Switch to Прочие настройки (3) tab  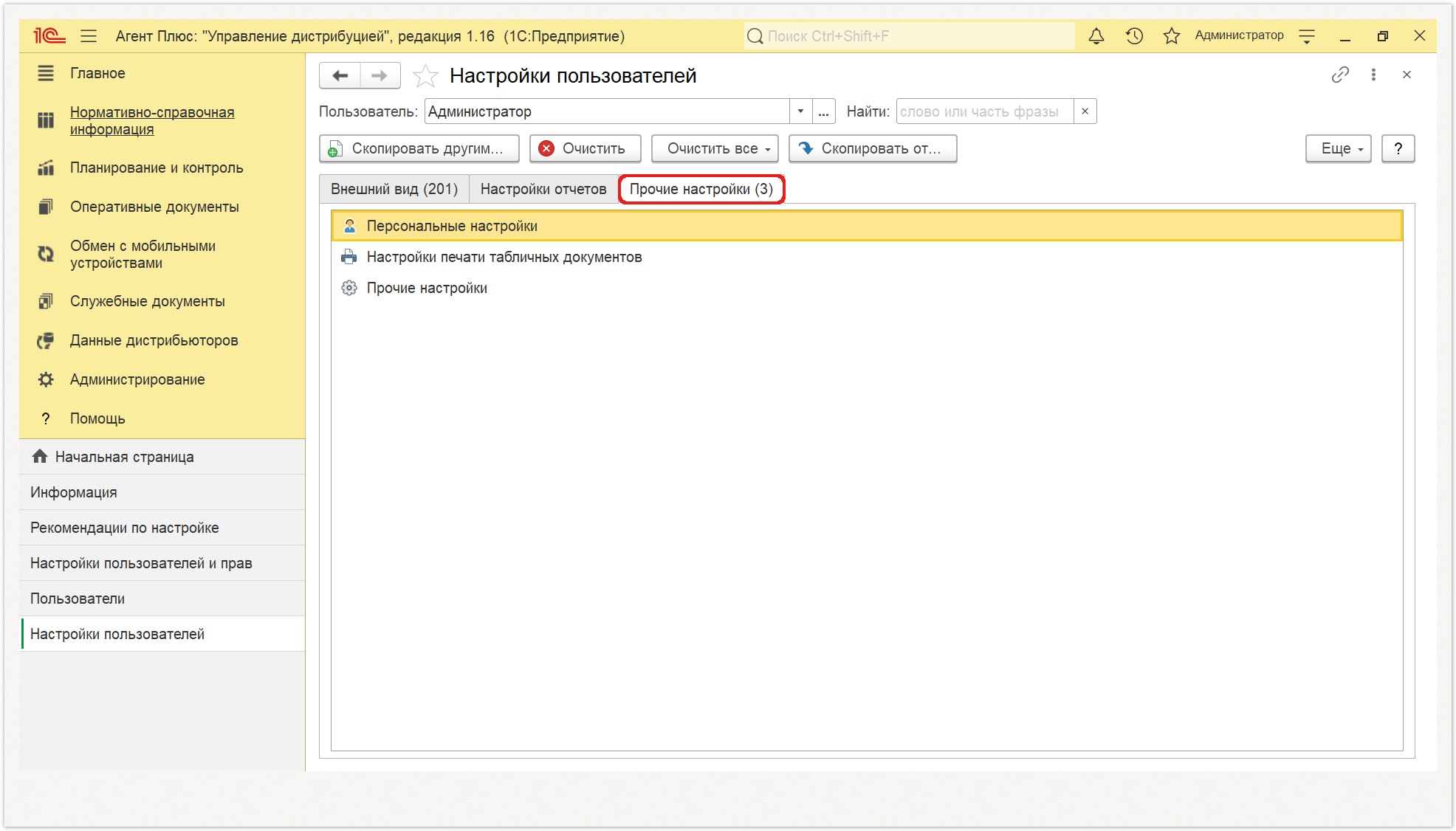point(701,189)
